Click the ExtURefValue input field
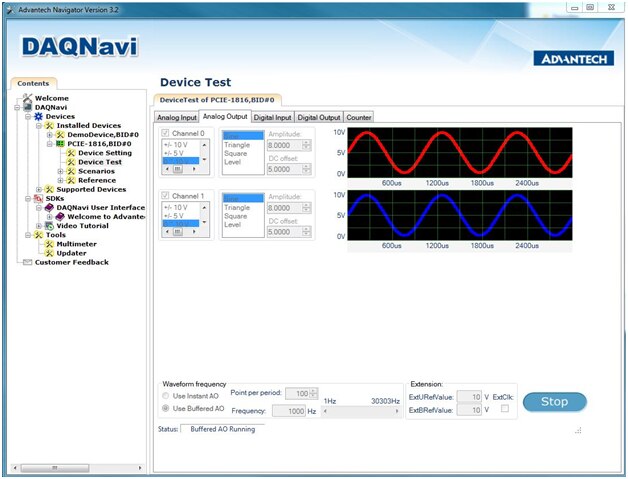 (469, 397)
